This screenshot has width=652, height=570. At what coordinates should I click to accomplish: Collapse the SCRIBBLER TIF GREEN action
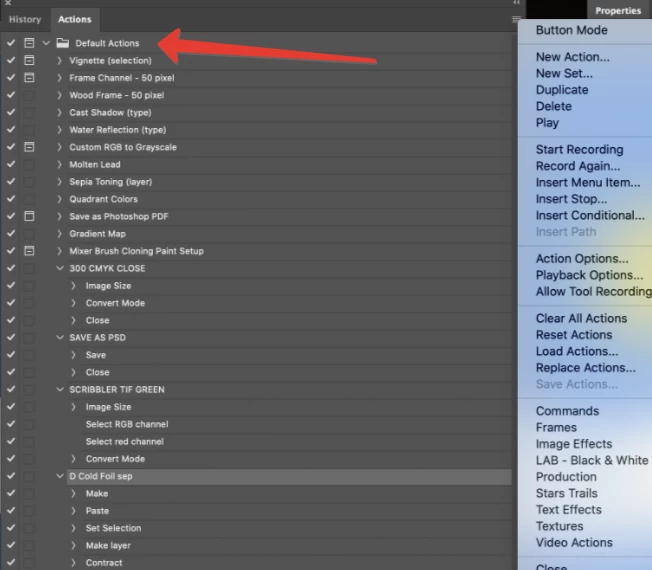60,389
